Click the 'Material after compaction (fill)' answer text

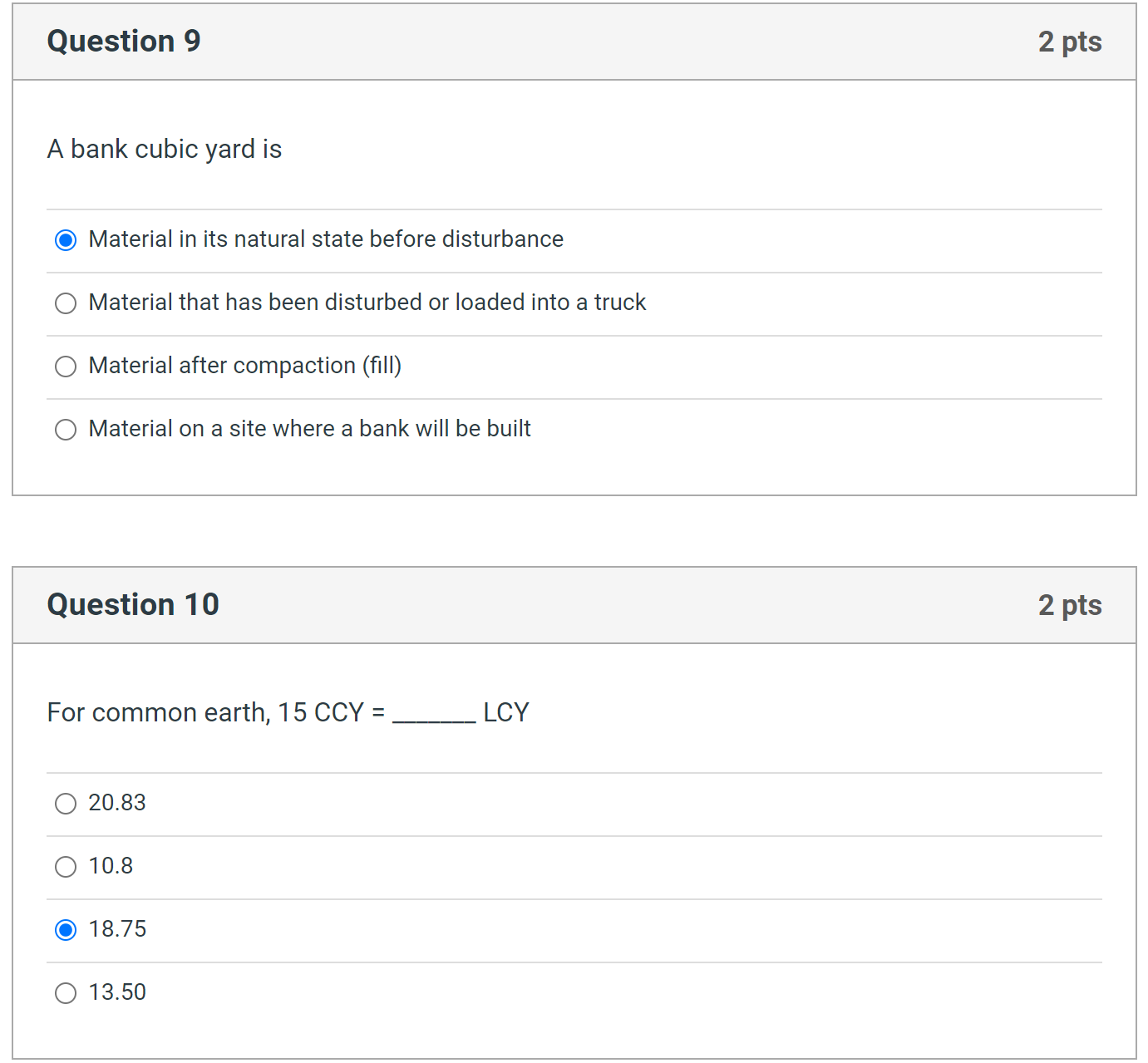244,366
